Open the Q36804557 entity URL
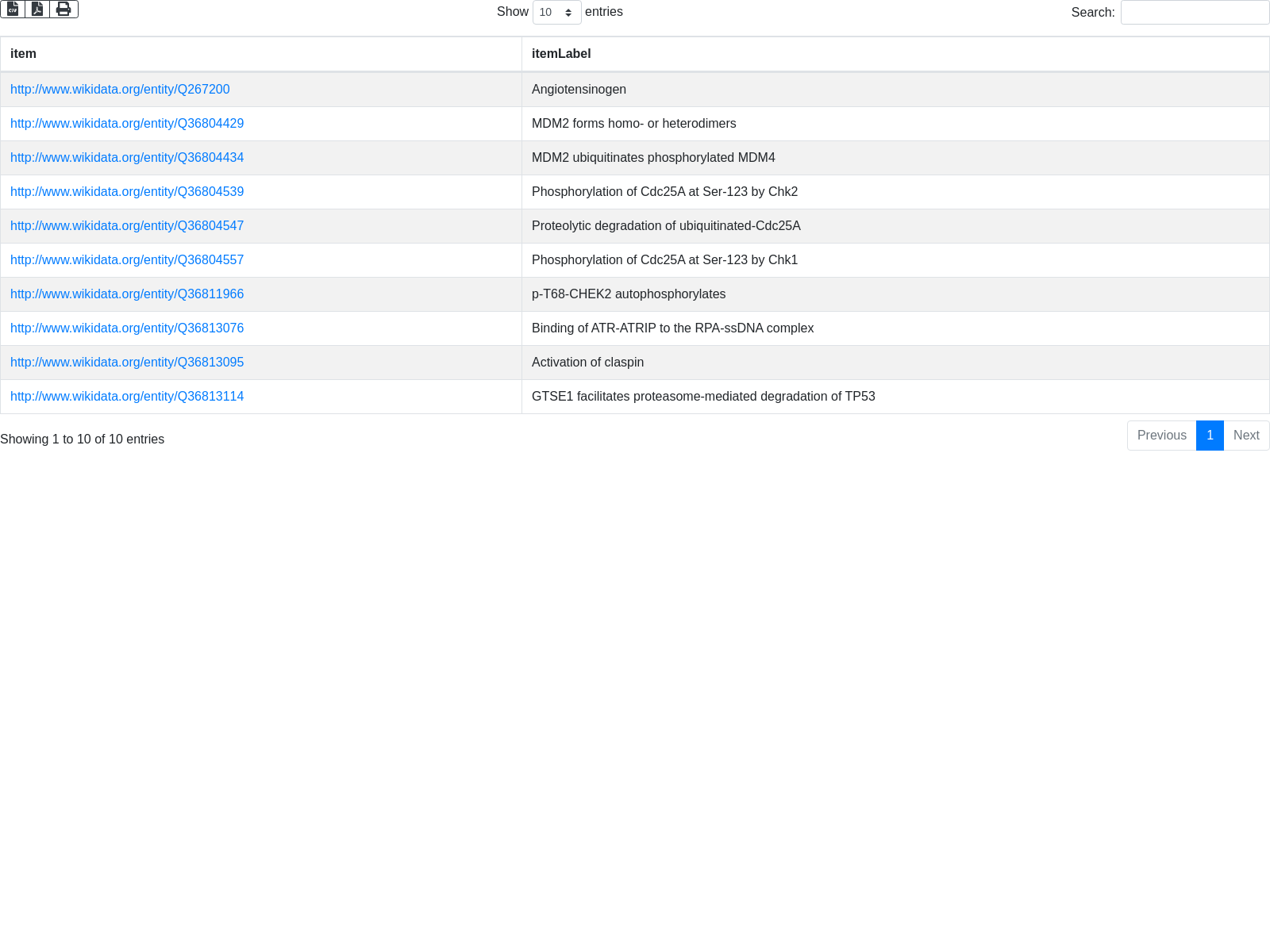This screenshot has width=1270, height=952. (127, 260)
